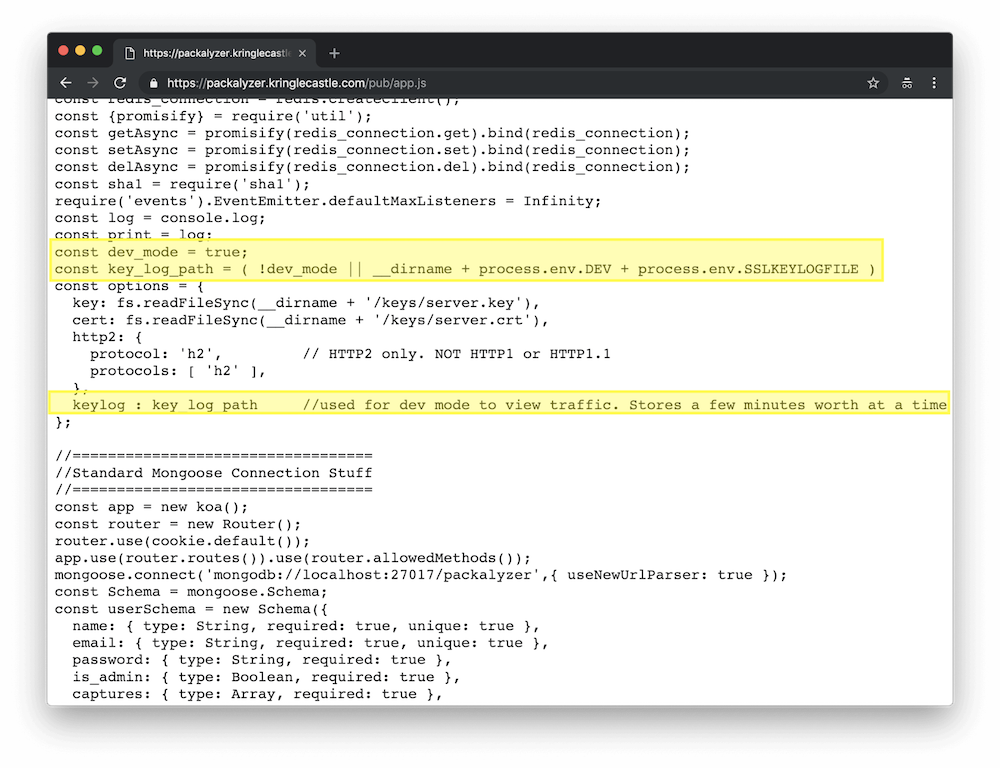
Task: Click the 'router.use(cookie.default());' line
Action: pyautogui.click(x=182, y=541)
